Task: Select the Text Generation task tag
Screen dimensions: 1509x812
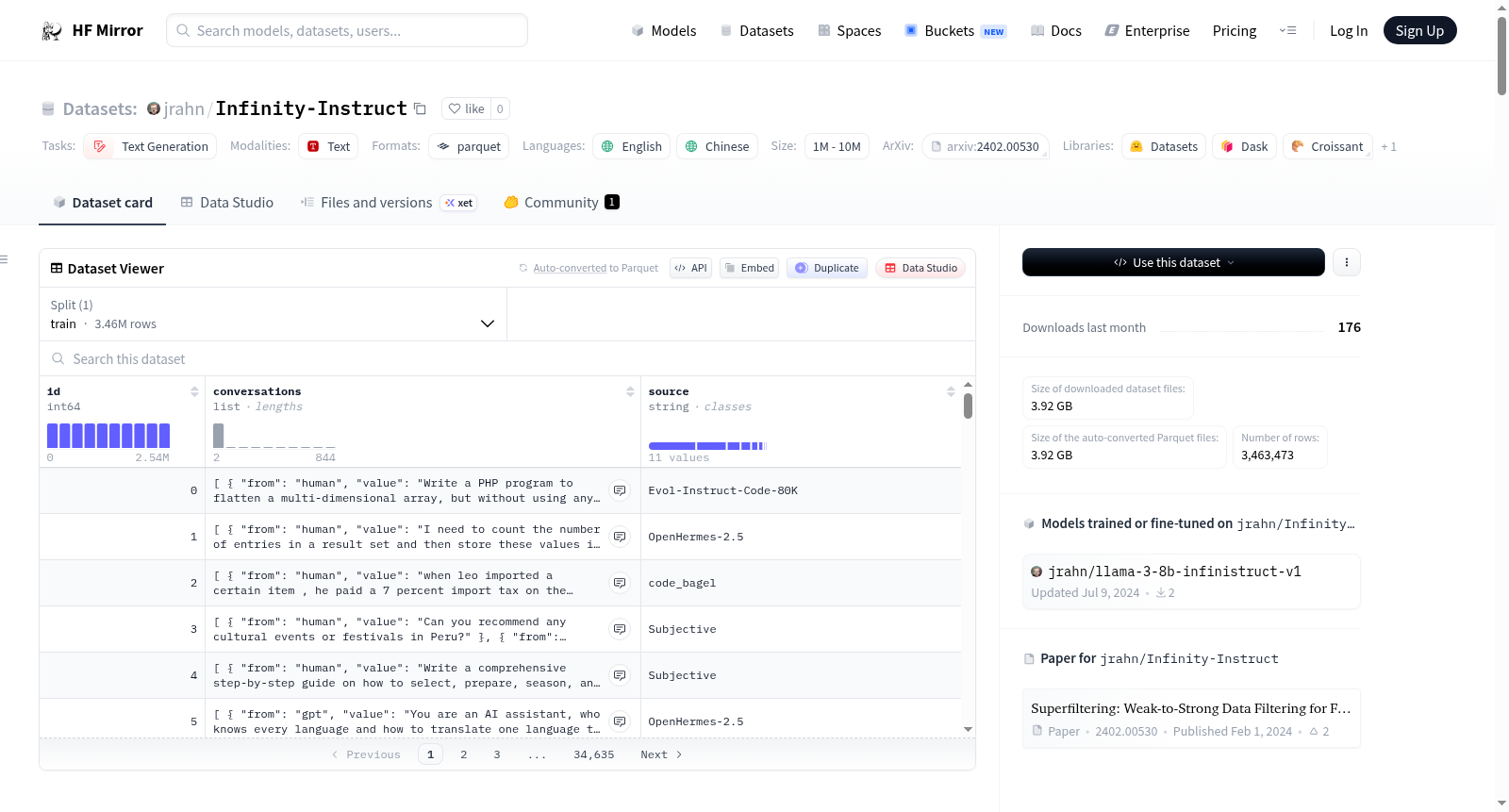Action: coord(150,146)
